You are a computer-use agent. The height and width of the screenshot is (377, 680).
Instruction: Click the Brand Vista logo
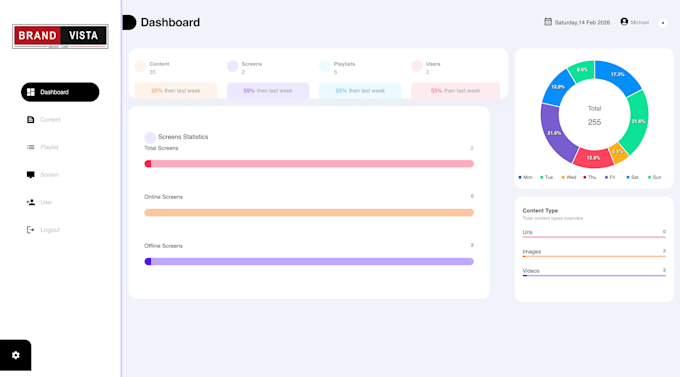tap(60, 36)
